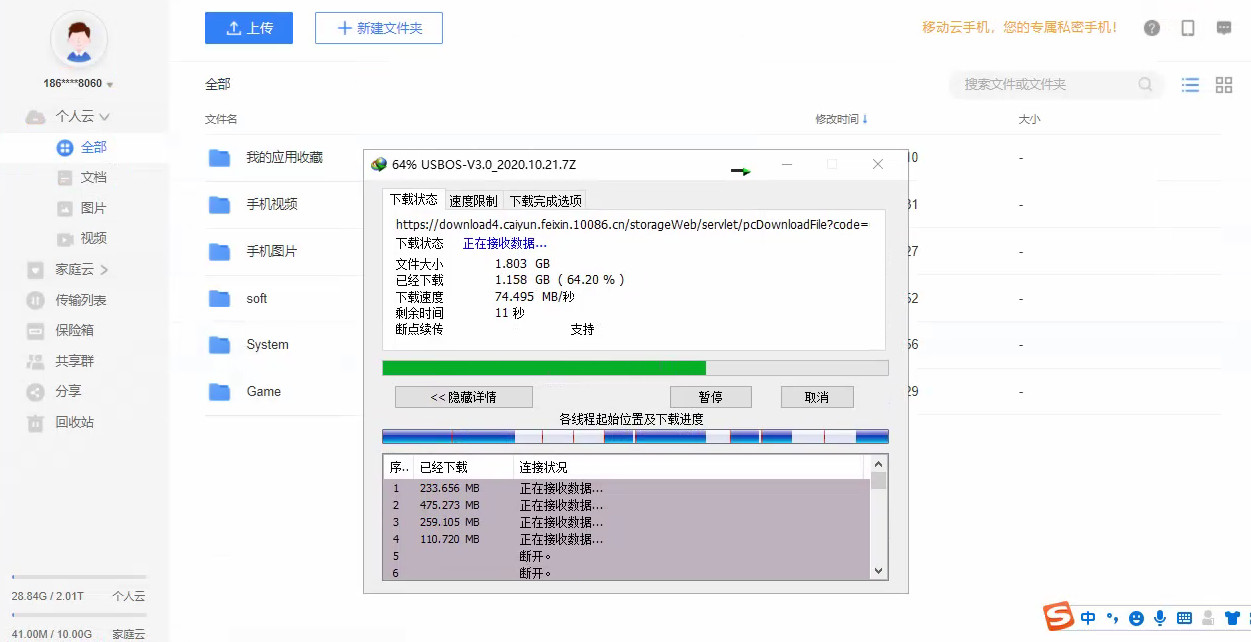Viewport: 1251px width, 642px height.
Task: Click the Sogou voice input microphone
Action: pos(1160,618)
